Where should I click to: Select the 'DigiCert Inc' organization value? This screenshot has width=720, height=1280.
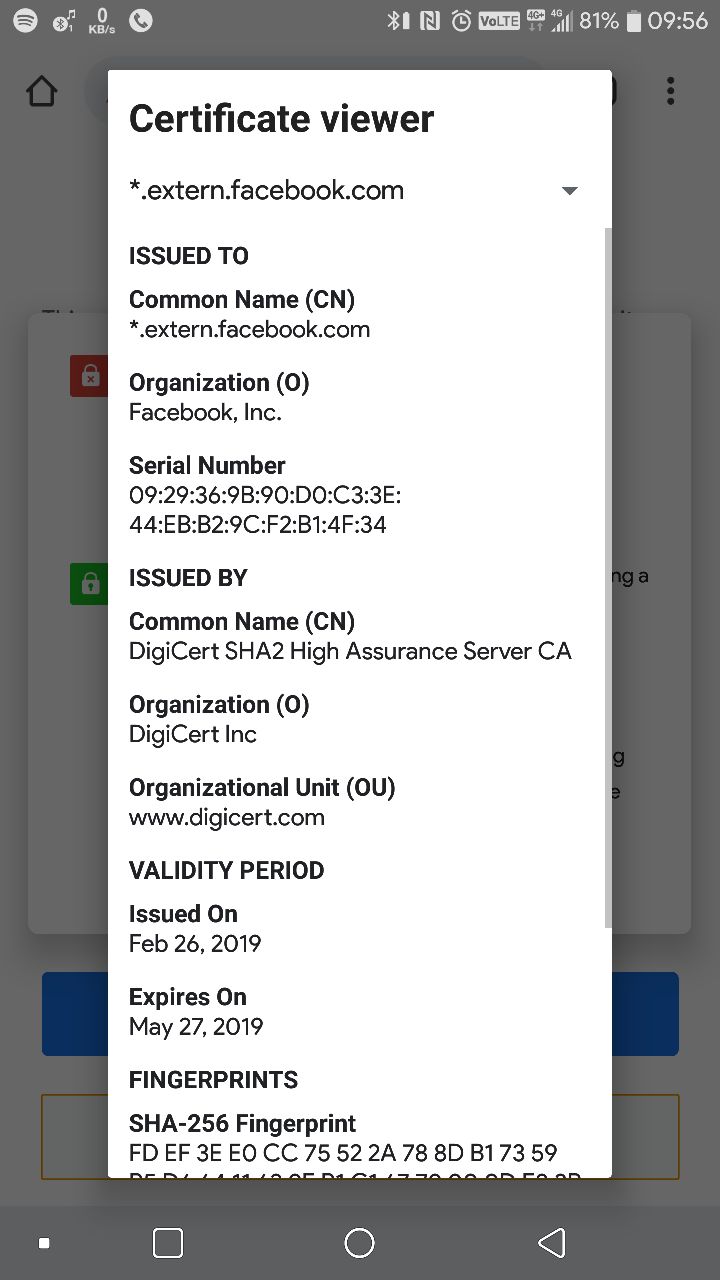193,734
